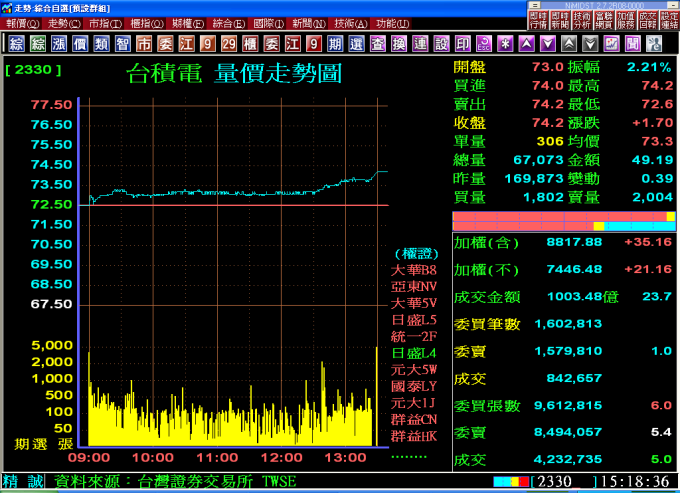Screen dimensions: 680x493
Task: Open the chart analysis toolbar icon
Action: [611, 43]
